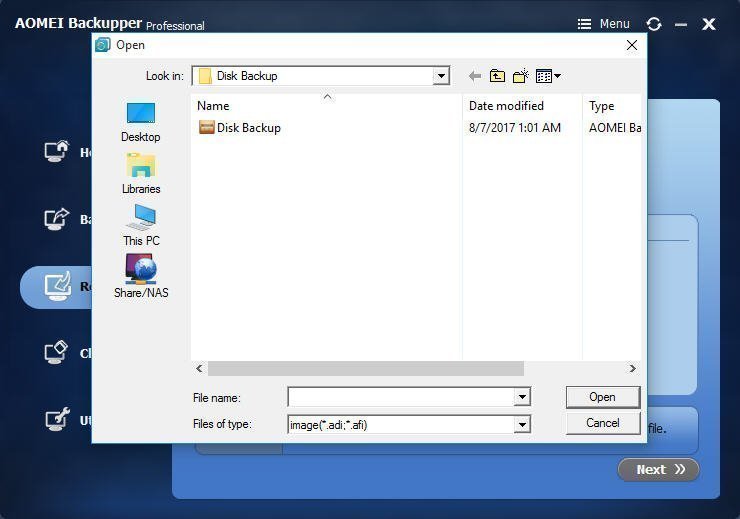Screen dimensions: 740x519
Task: Click the Cancel button
Action: [603, 423]
